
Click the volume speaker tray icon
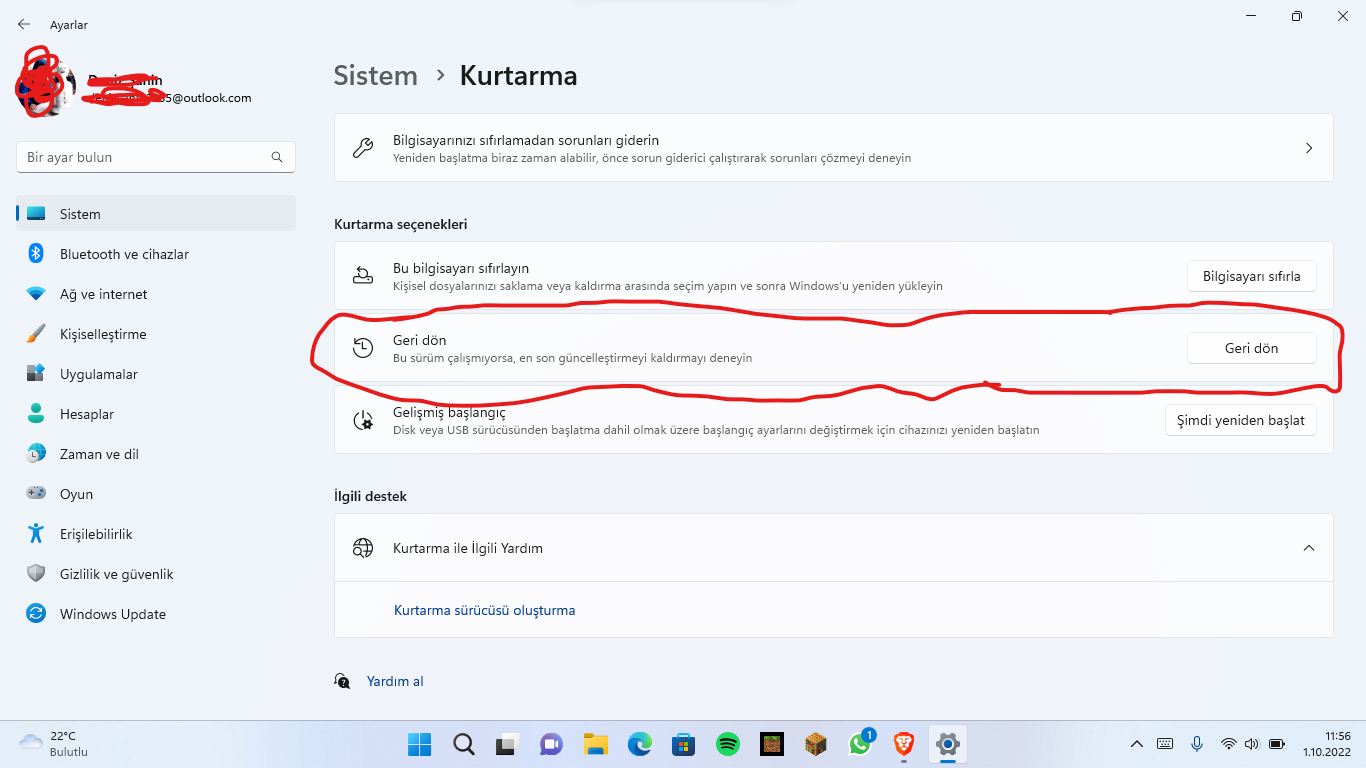point(1251,744)
